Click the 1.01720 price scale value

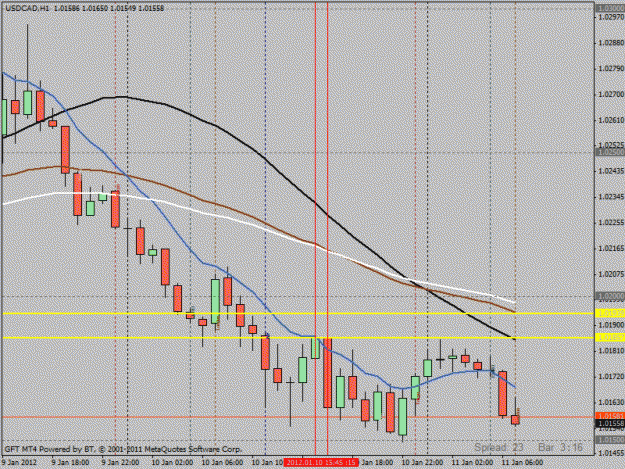point(611,376)
